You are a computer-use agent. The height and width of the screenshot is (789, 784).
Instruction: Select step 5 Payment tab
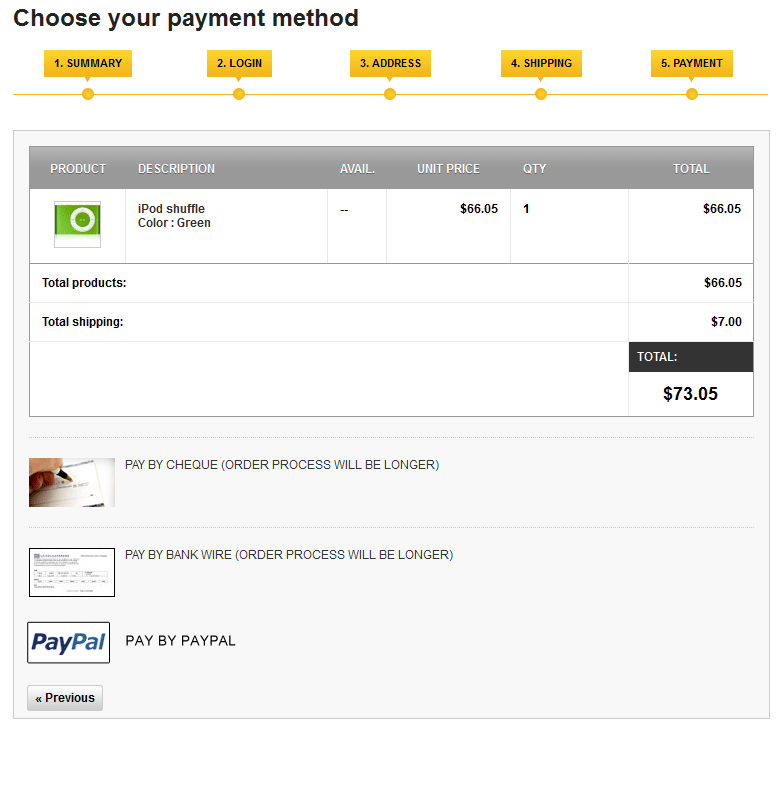[691, 63]
